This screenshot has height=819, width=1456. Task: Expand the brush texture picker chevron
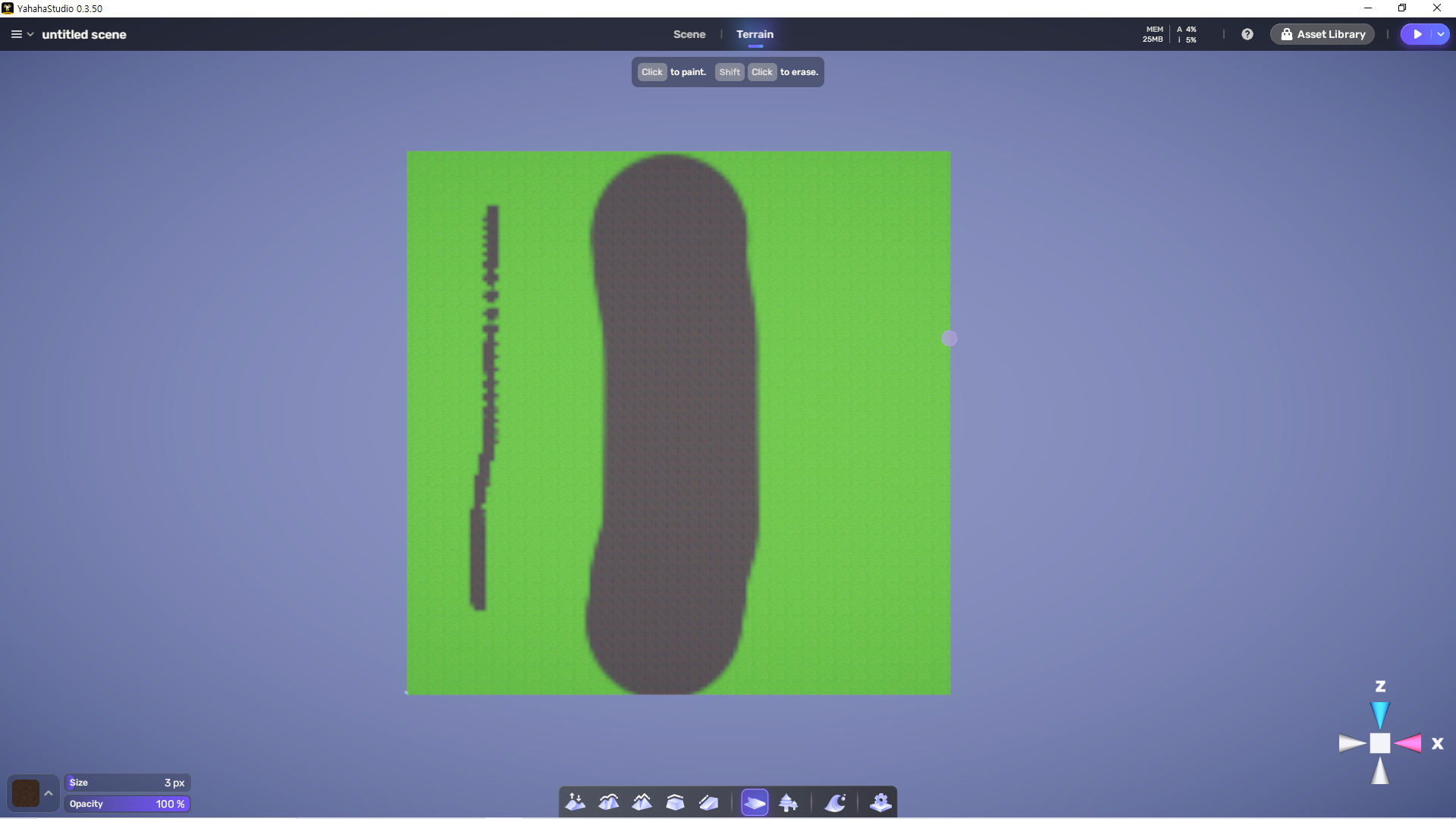pyautogui.click(x=49, y=793)
